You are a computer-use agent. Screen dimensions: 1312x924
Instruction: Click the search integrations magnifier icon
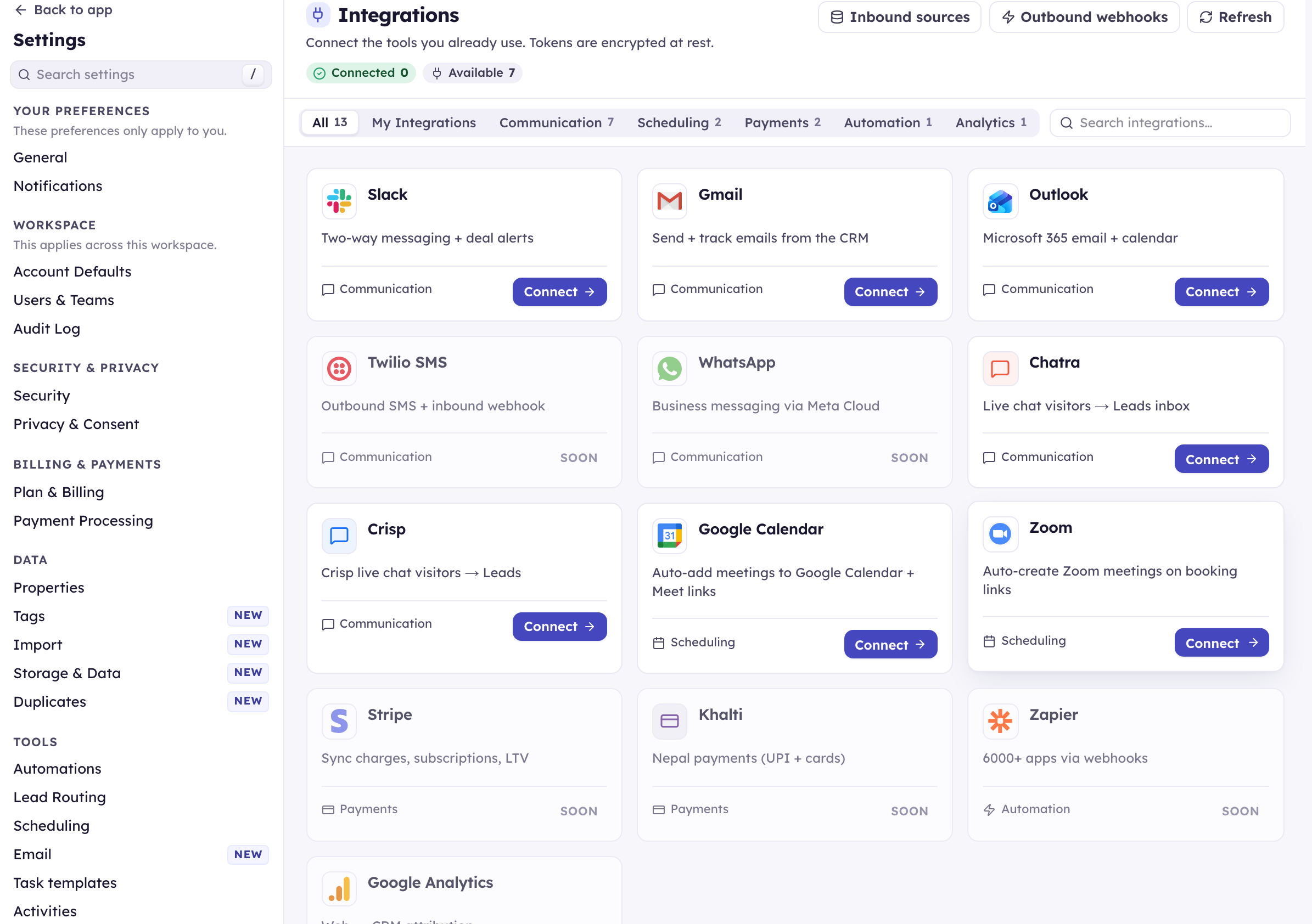tap(1066, 123)
